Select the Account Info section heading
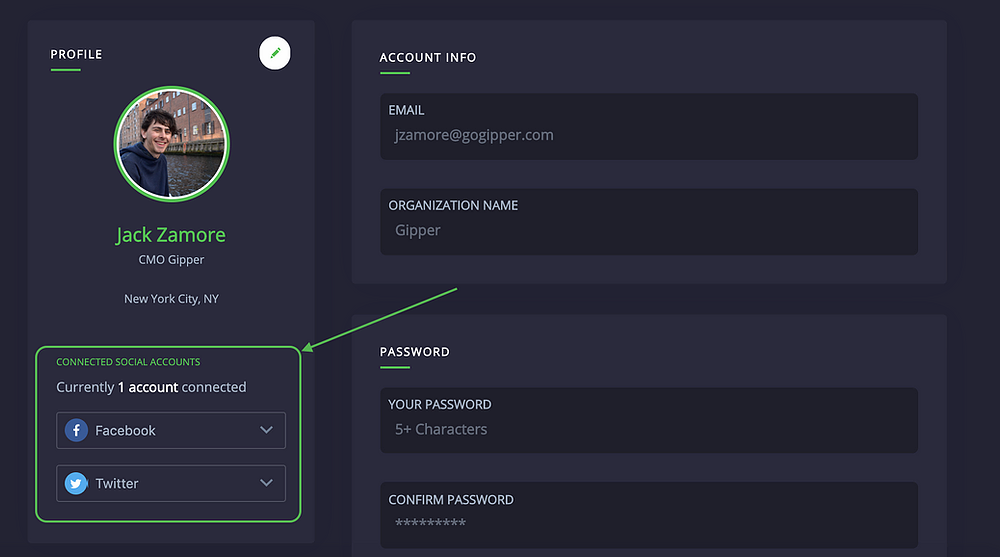This screenshot has height=557, width=1000. [428, 57]
